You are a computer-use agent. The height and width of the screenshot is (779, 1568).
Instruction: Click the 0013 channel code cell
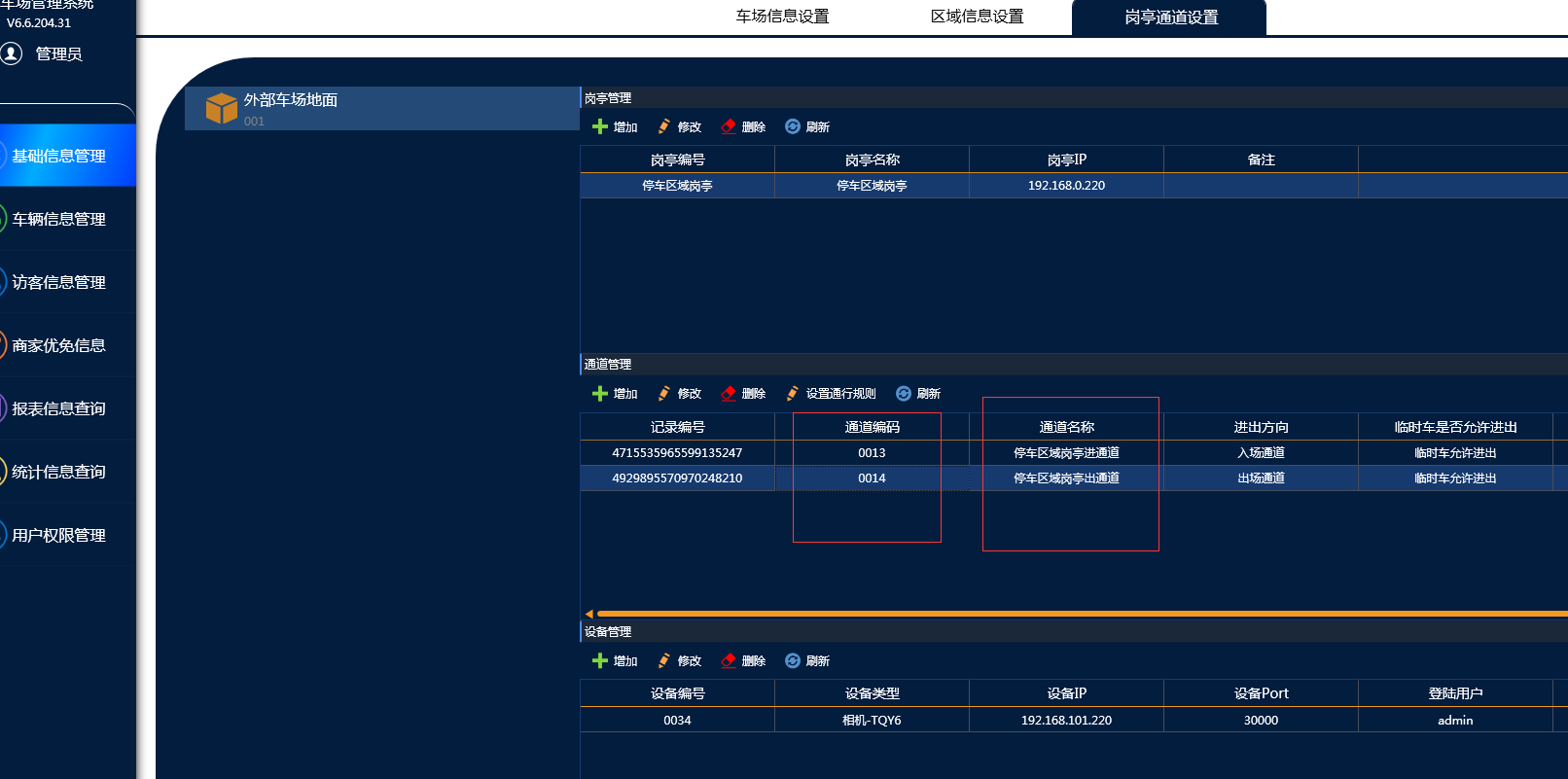[873, 452]
